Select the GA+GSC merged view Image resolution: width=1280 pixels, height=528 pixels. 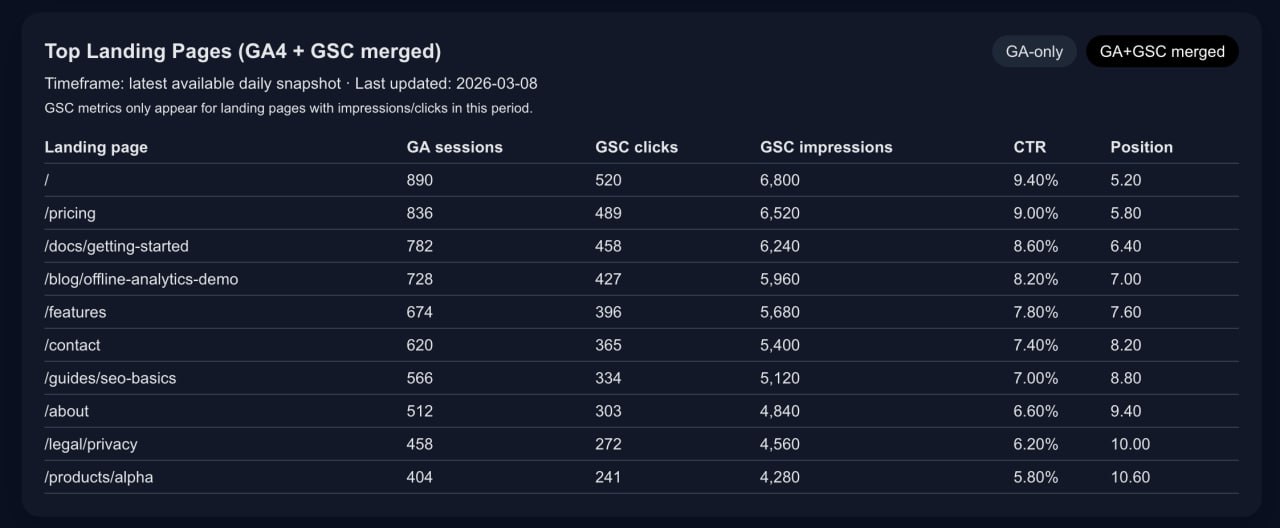pyautogui.click(x=1162, y=51)
